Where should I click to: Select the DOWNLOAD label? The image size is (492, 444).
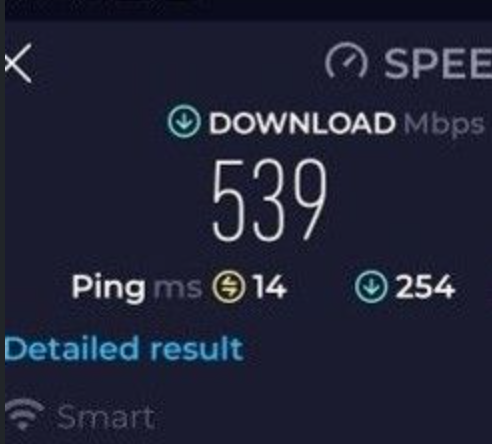pos(302,123)
